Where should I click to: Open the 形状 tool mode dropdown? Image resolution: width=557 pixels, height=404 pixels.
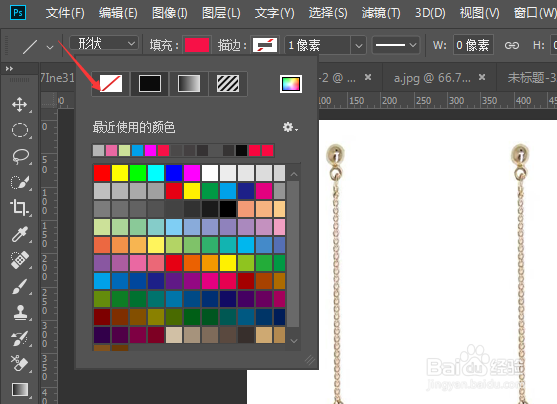coord(104,44)
